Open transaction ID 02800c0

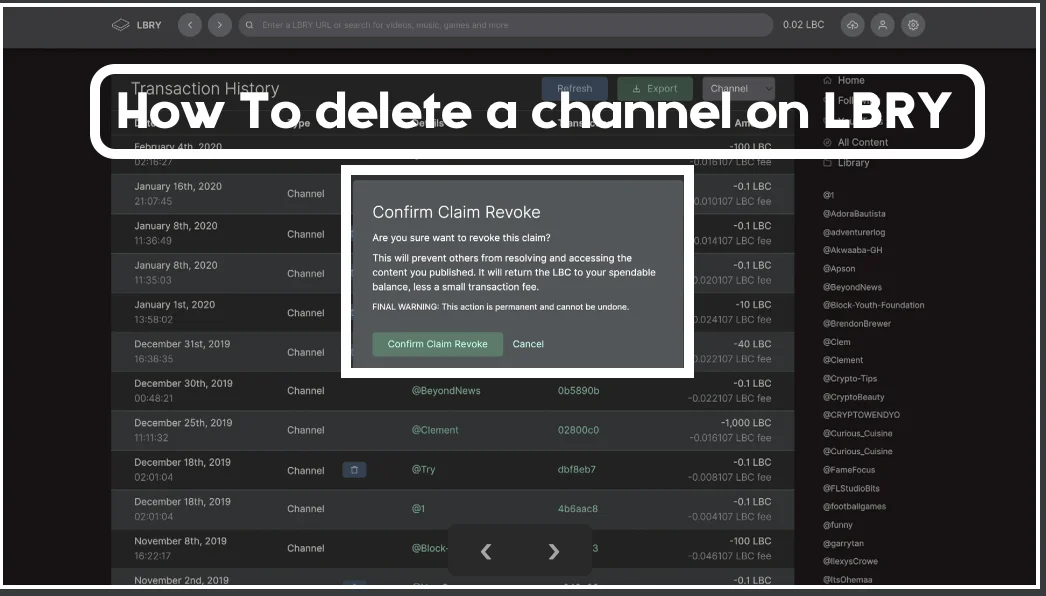(578, 430)
